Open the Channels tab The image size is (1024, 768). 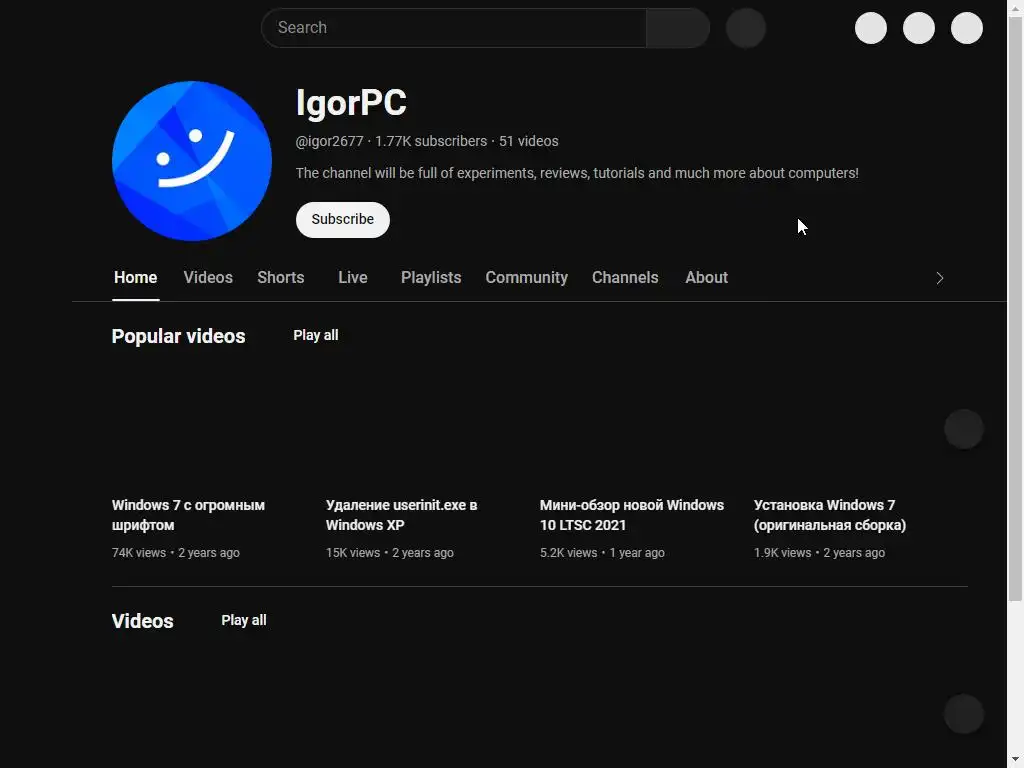(x=625, y=278)
